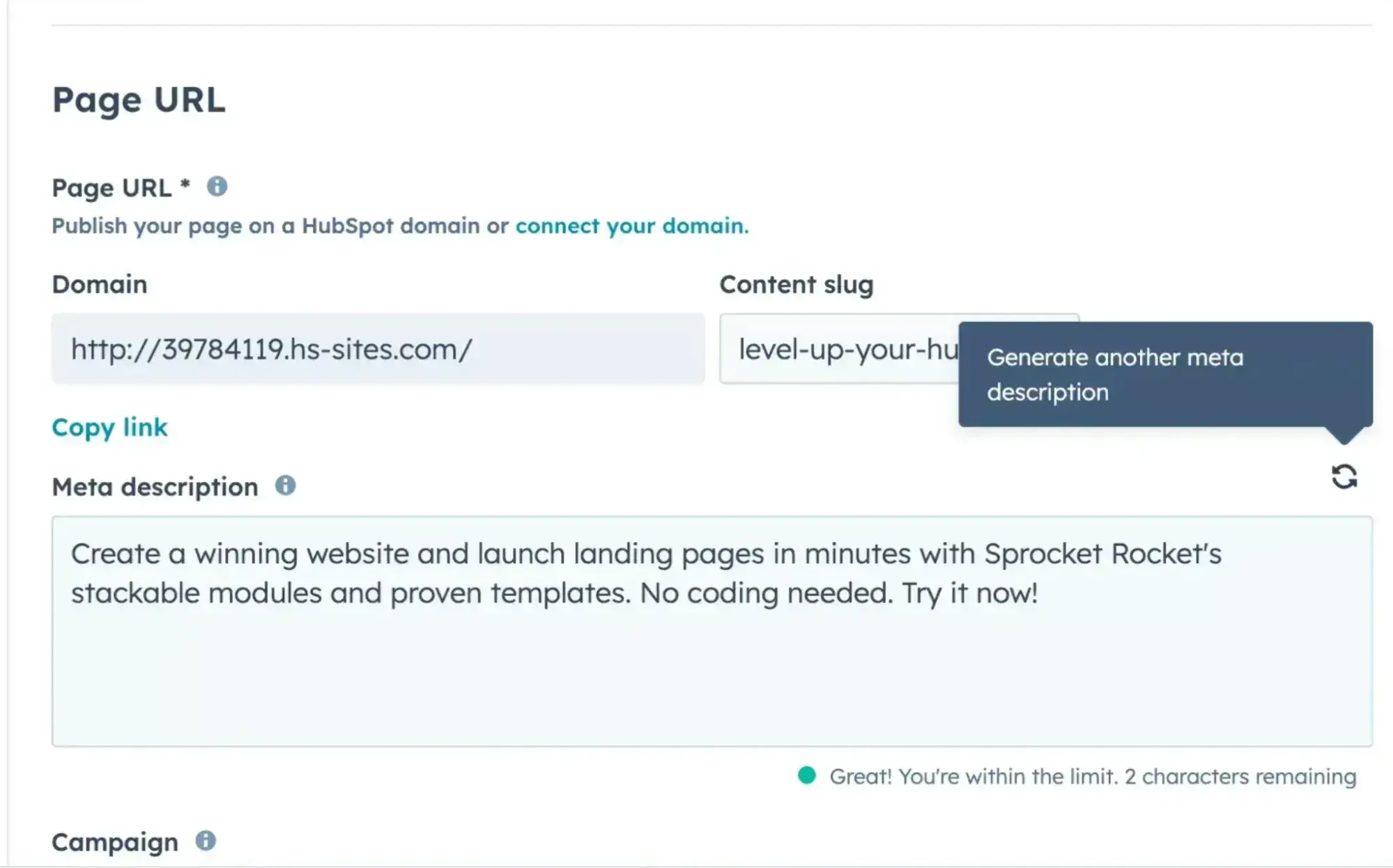
Task: Click the "connect your domain" link
Action: point(629,226)
